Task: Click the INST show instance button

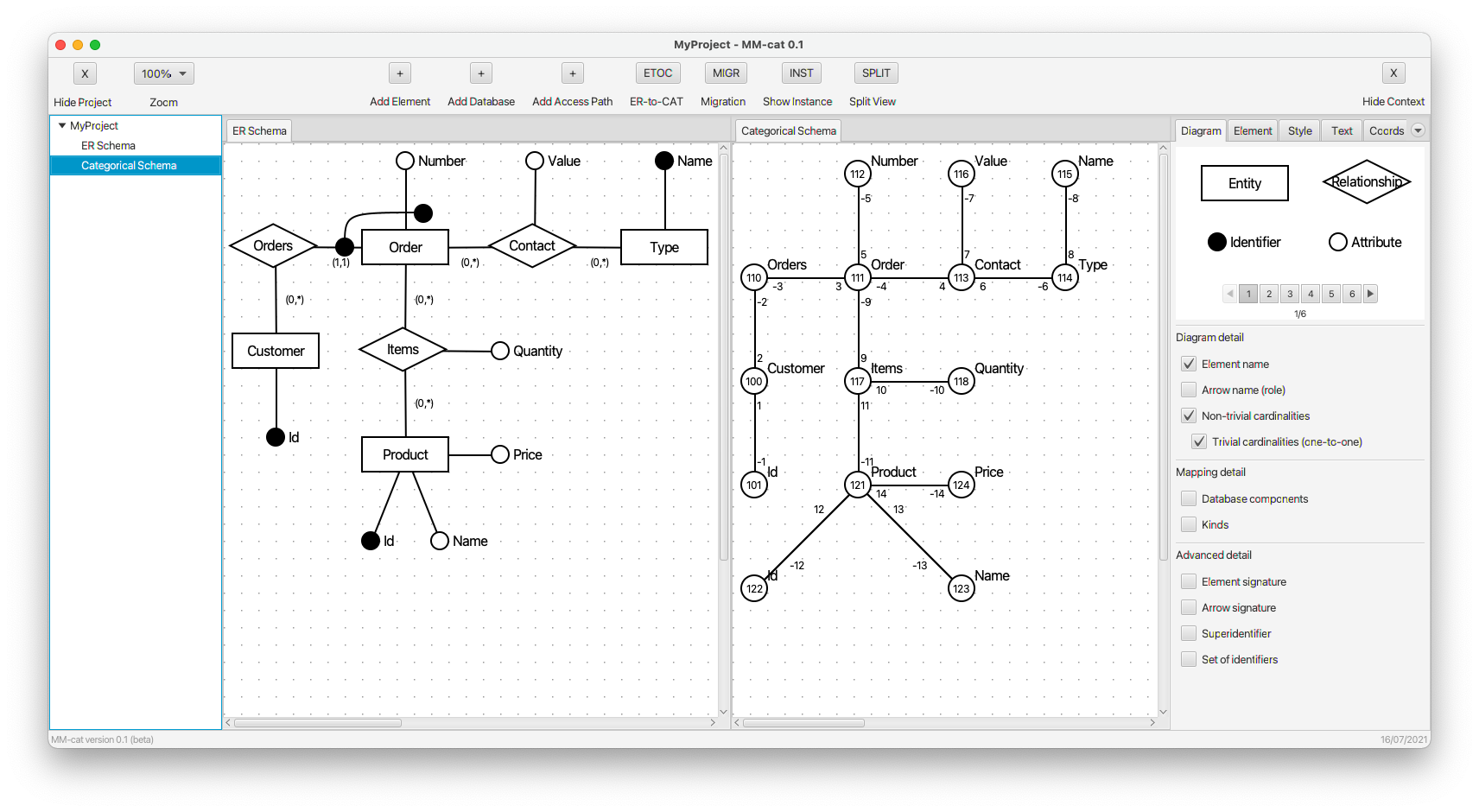Action: point(801,73)
